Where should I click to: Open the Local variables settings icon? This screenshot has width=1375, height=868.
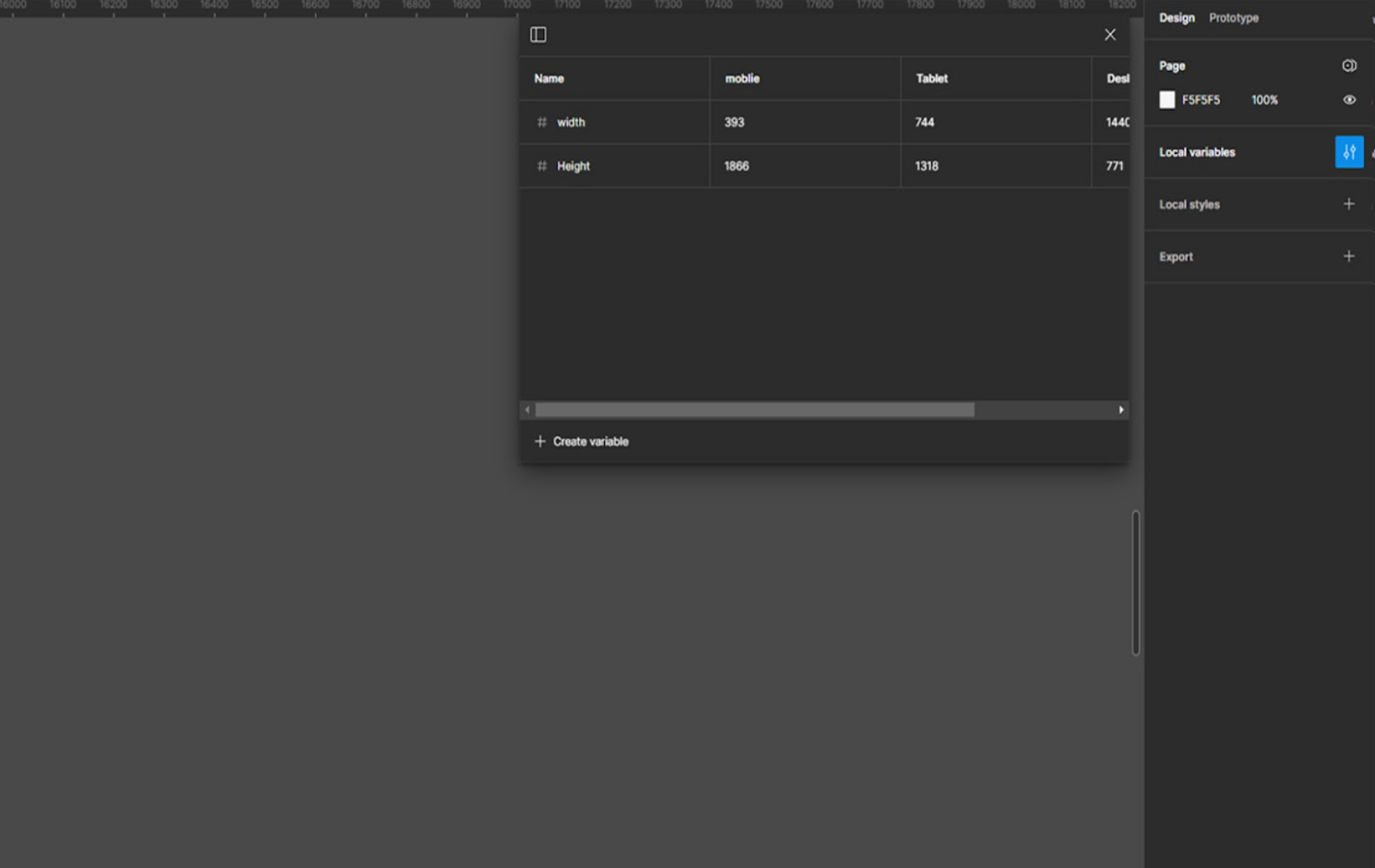(1349, 152)
